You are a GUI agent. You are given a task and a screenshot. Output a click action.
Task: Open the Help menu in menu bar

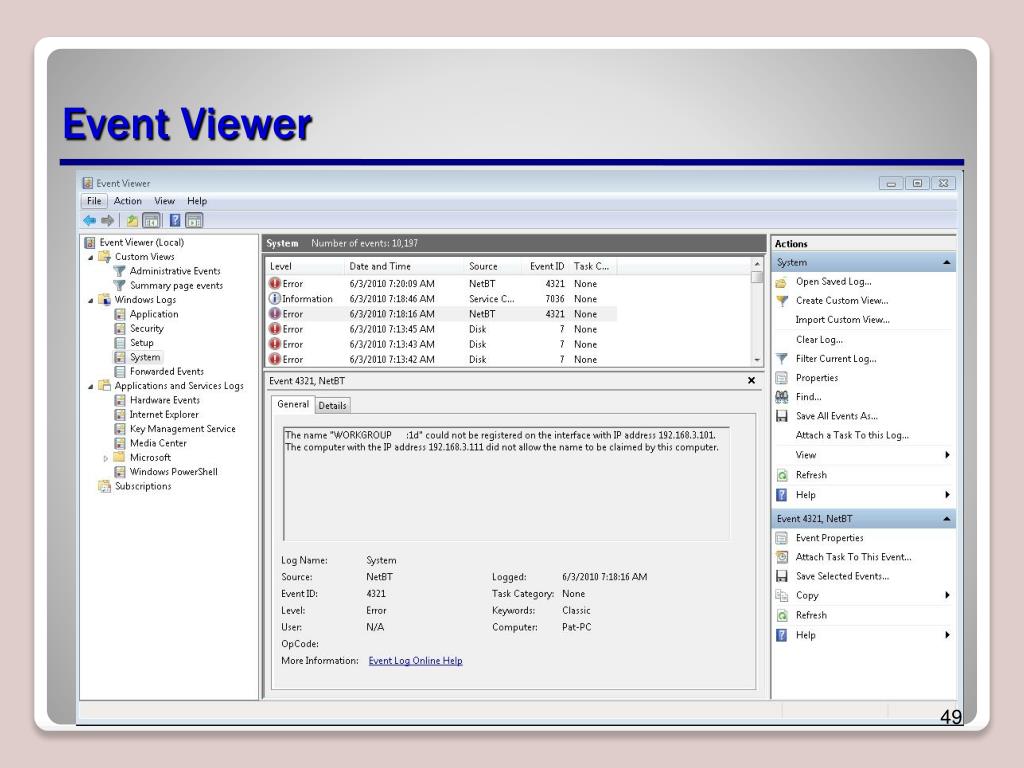(x=197, y=201)
